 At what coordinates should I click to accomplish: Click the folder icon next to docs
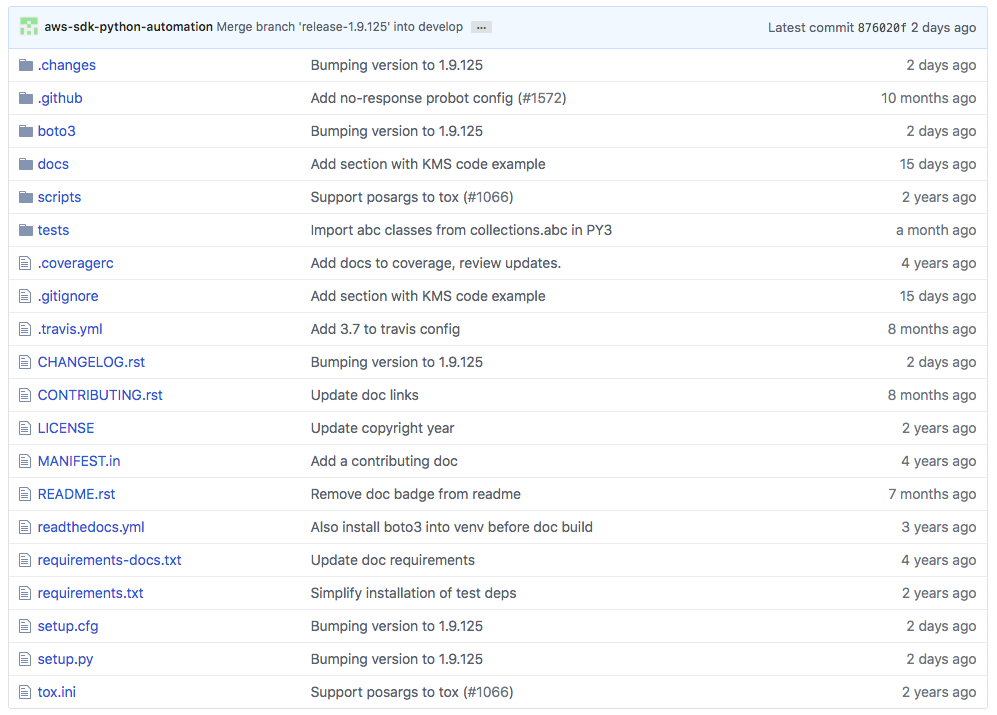pos(26,163)
